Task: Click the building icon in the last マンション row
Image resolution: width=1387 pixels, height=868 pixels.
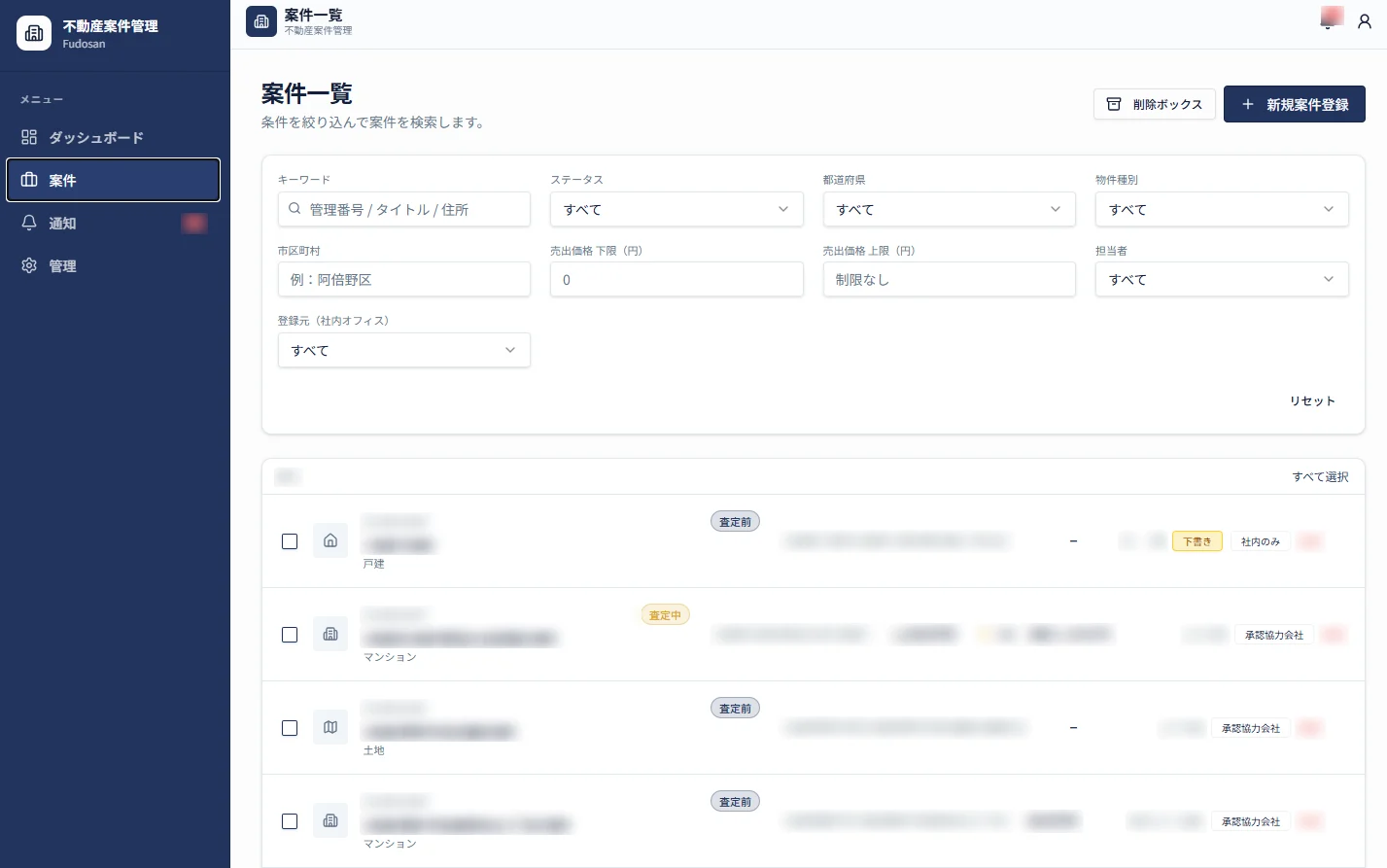Action: [x=330, y=820]
